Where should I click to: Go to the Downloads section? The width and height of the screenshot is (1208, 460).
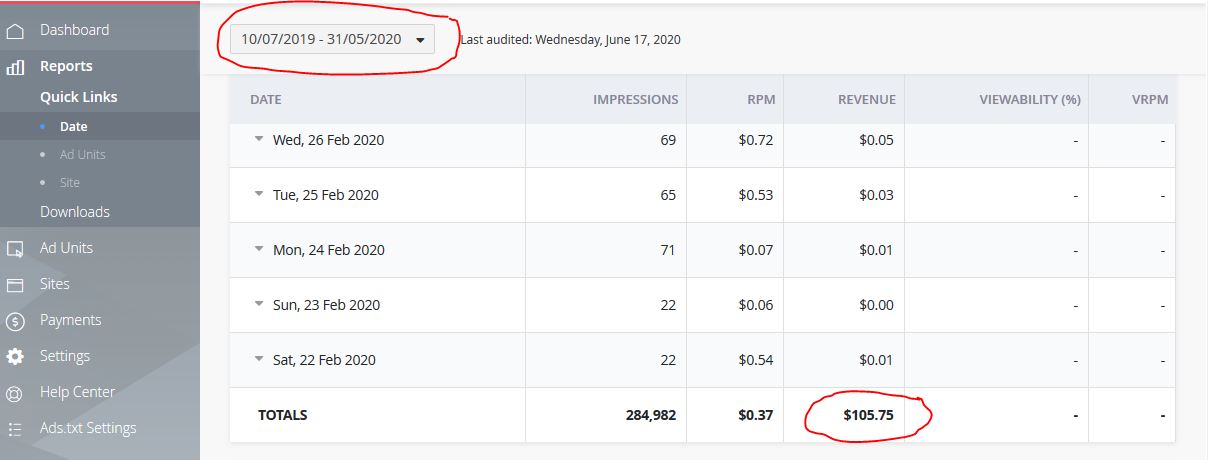click(x=75, y=212)
